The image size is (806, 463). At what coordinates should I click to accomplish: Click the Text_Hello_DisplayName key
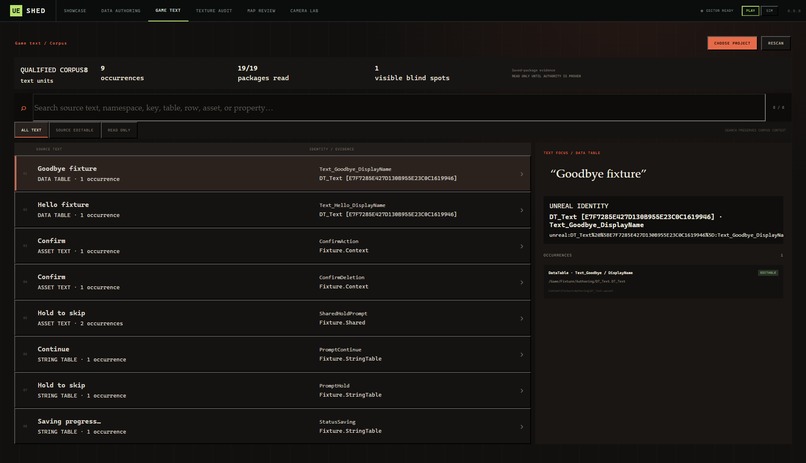tap(352, 205)
